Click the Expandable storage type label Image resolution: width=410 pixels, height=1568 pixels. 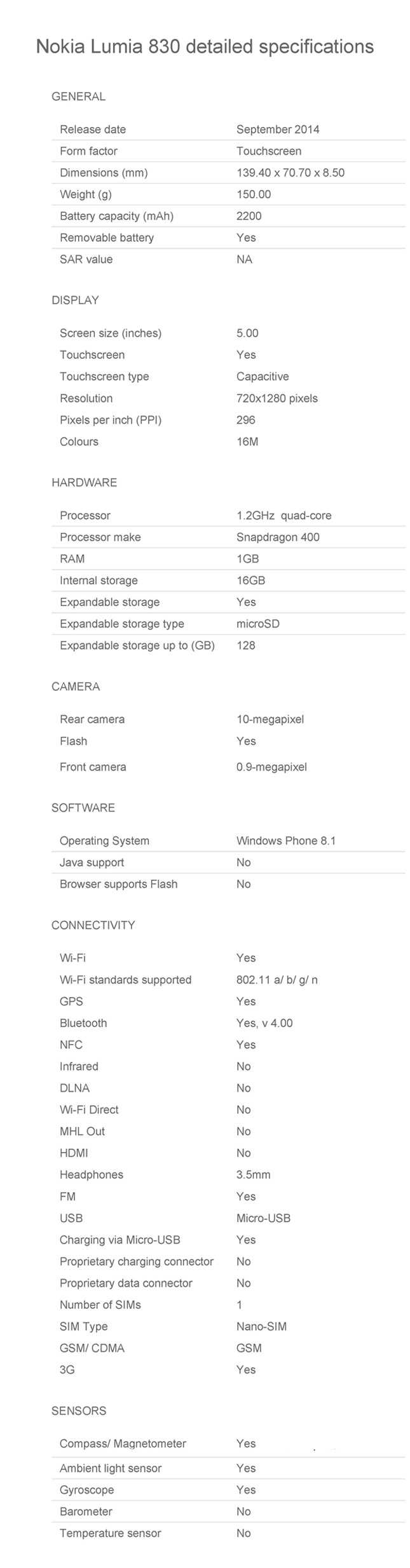122,624
